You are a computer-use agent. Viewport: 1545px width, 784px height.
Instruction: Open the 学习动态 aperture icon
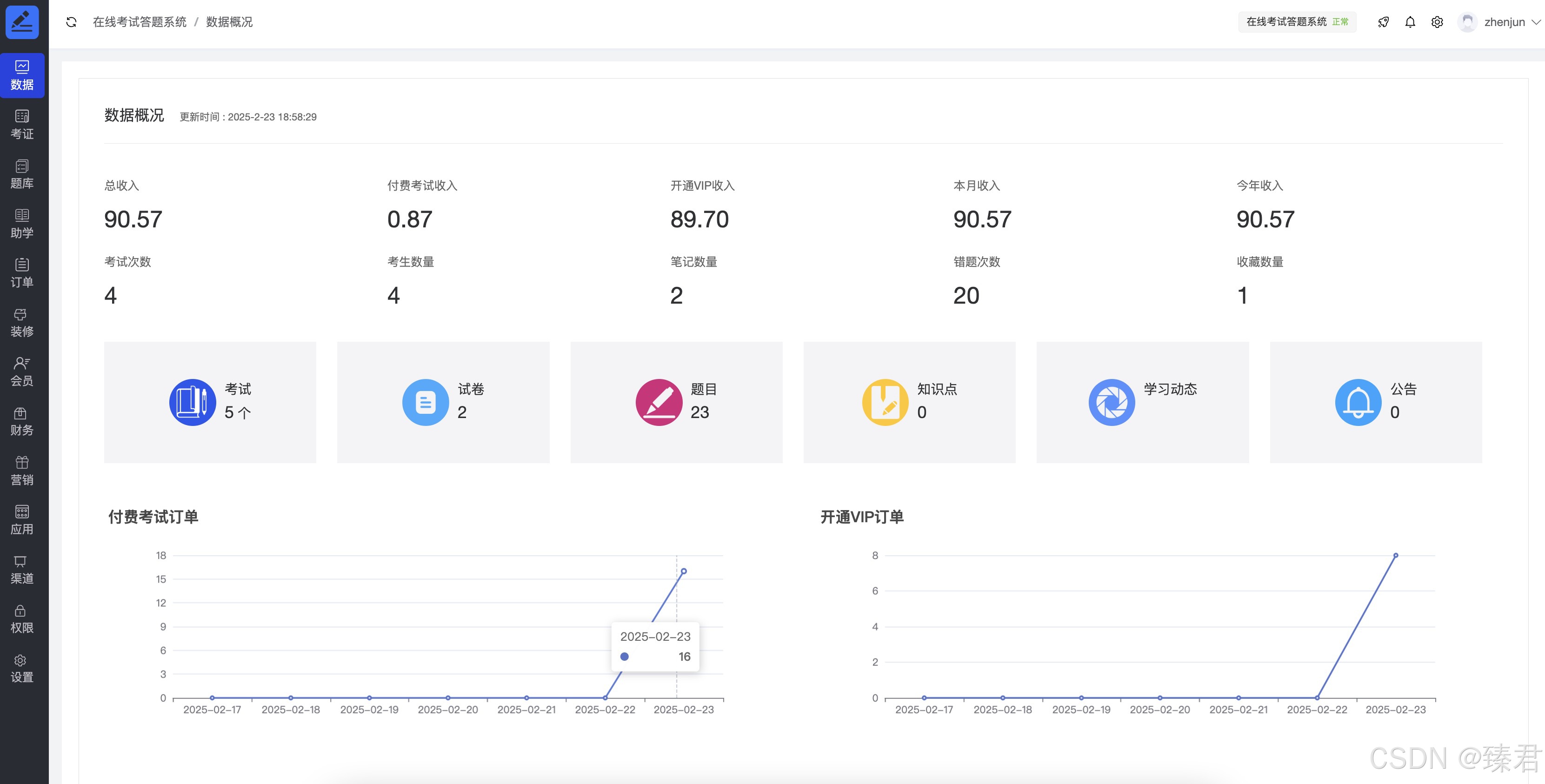coord(1112,402)
